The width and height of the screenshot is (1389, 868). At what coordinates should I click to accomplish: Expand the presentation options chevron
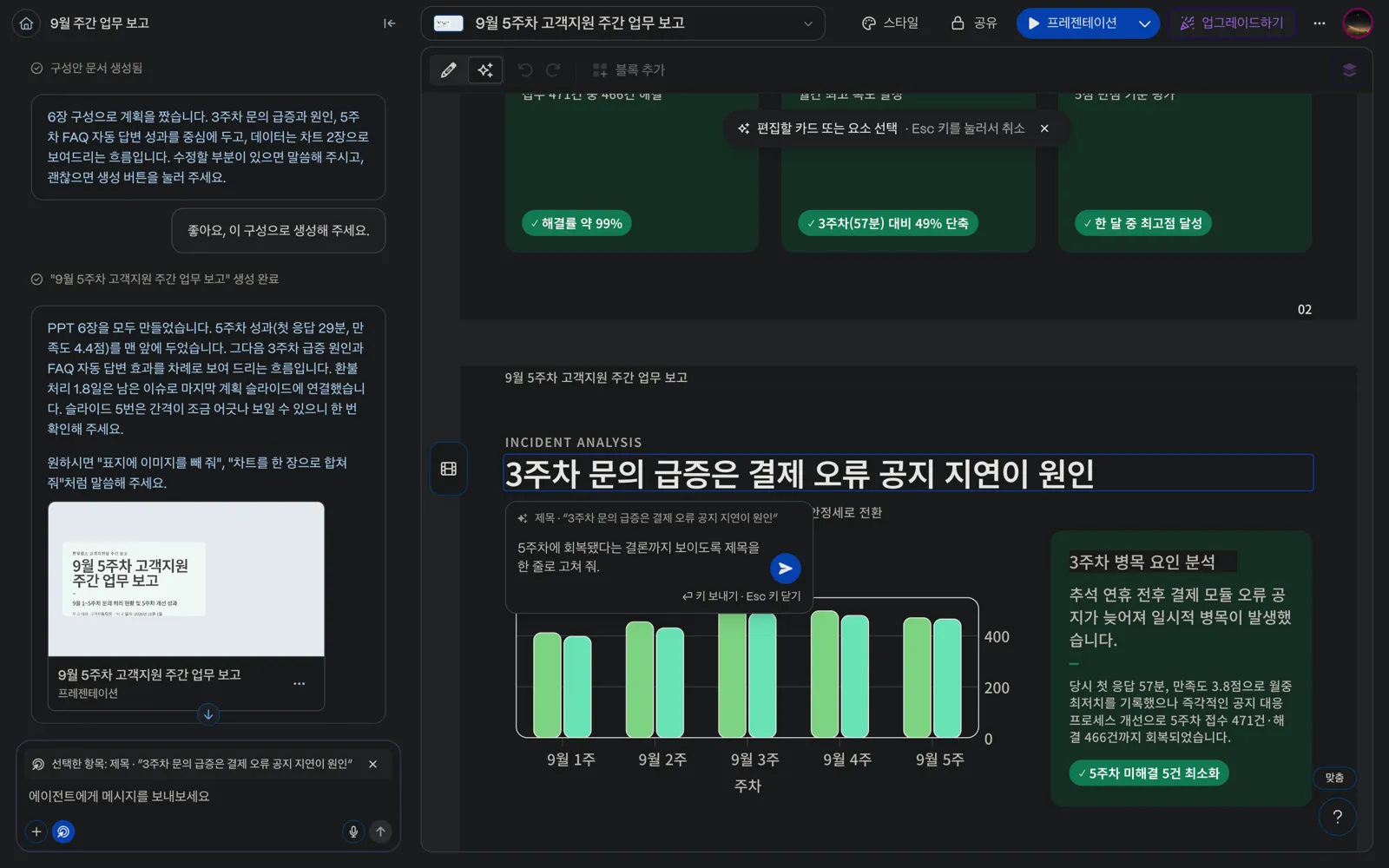[1144, 23]
